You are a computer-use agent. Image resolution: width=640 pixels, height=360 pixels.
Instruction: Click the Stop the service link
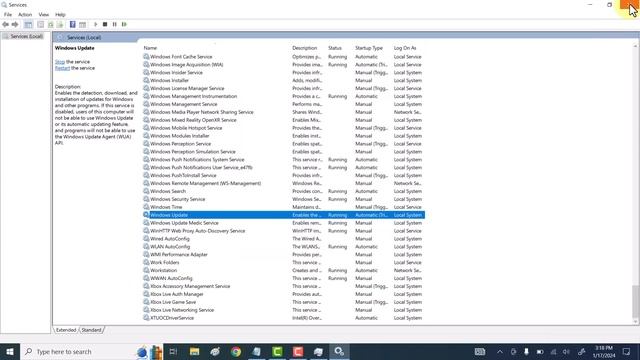click(60, 62)
